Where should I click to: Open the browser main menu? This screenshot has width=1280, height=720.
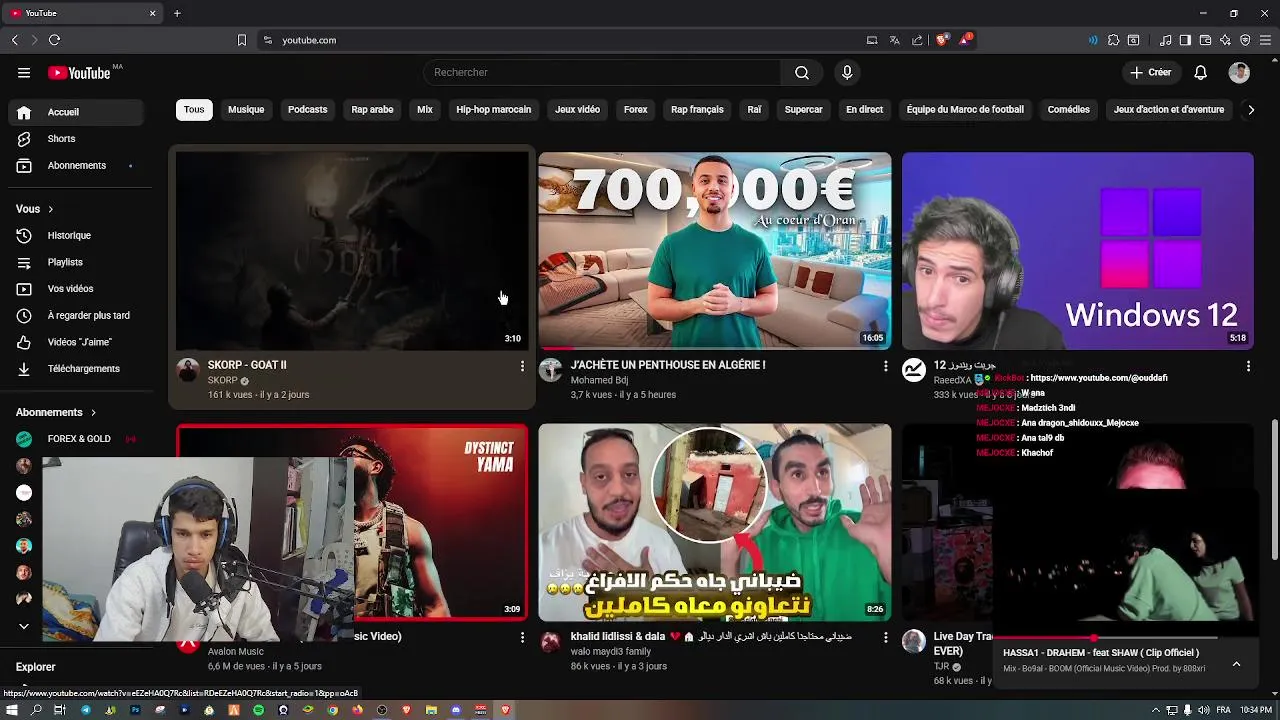pyautogui.click(x=1265, y=40)
